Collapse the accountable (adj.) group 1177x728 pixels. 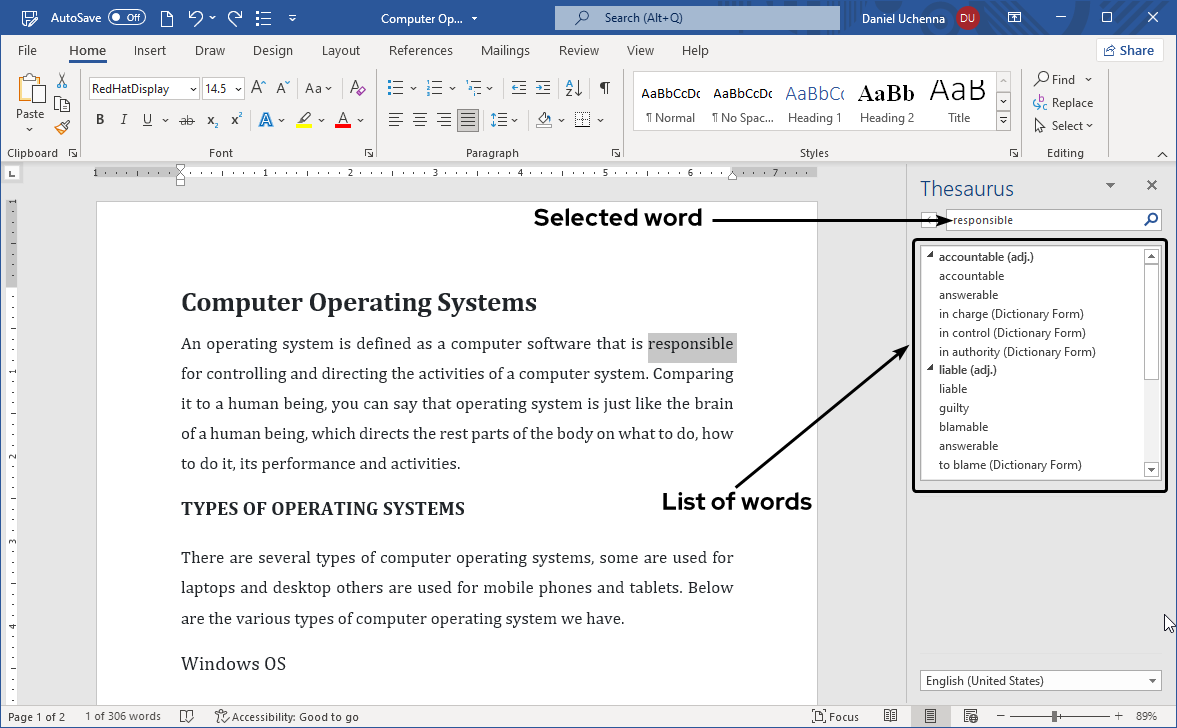[x=929, y=257]
